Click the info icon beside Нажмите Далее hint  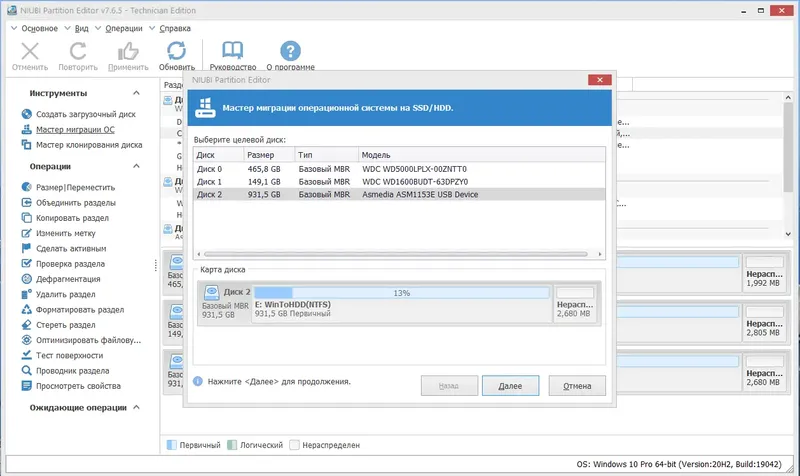click(198, 381)
